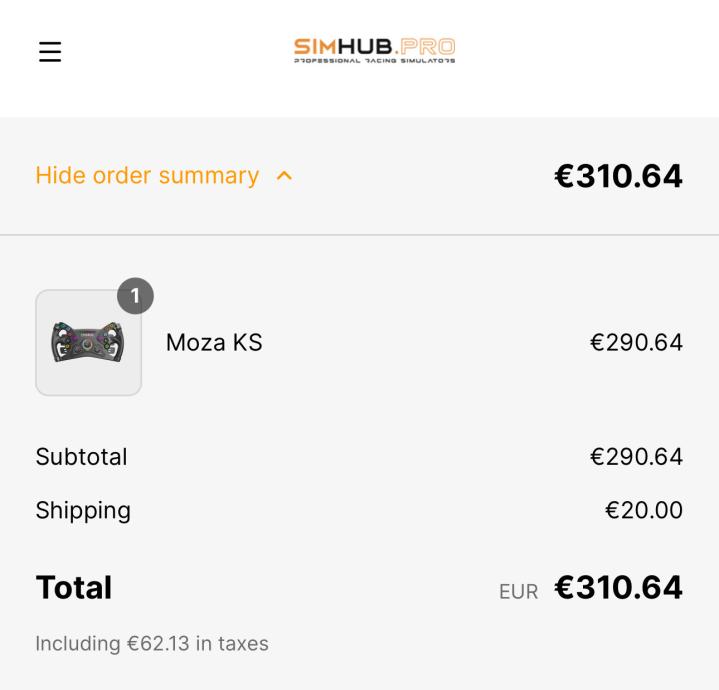Select the Moza KS product name
Image resolution: width=719 pixels, height=690 pixels.
pyautogui.click(x=214, y=343)
